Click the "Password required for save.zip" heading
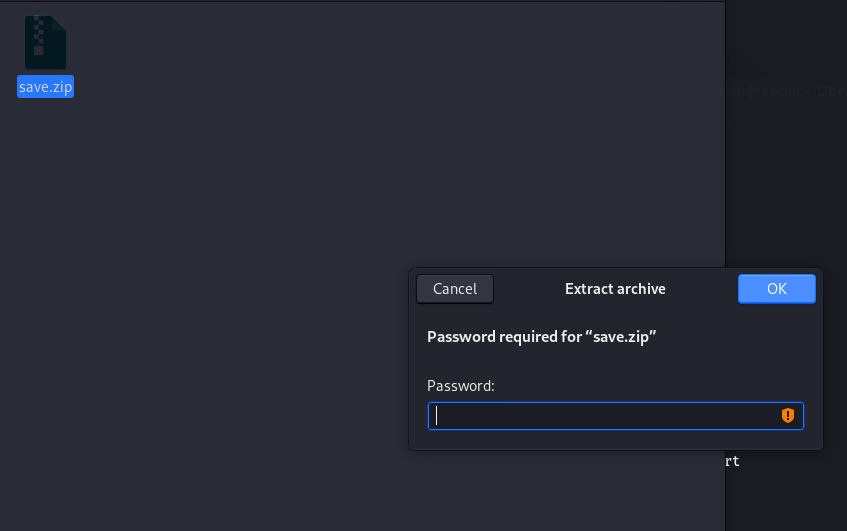The height and width of the screenshot is (531, 847). (x=541, y=337)
